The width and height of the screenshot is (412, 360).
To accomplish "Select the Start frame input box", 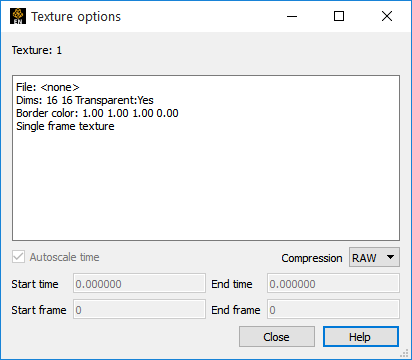I will [x=139, y=310].
